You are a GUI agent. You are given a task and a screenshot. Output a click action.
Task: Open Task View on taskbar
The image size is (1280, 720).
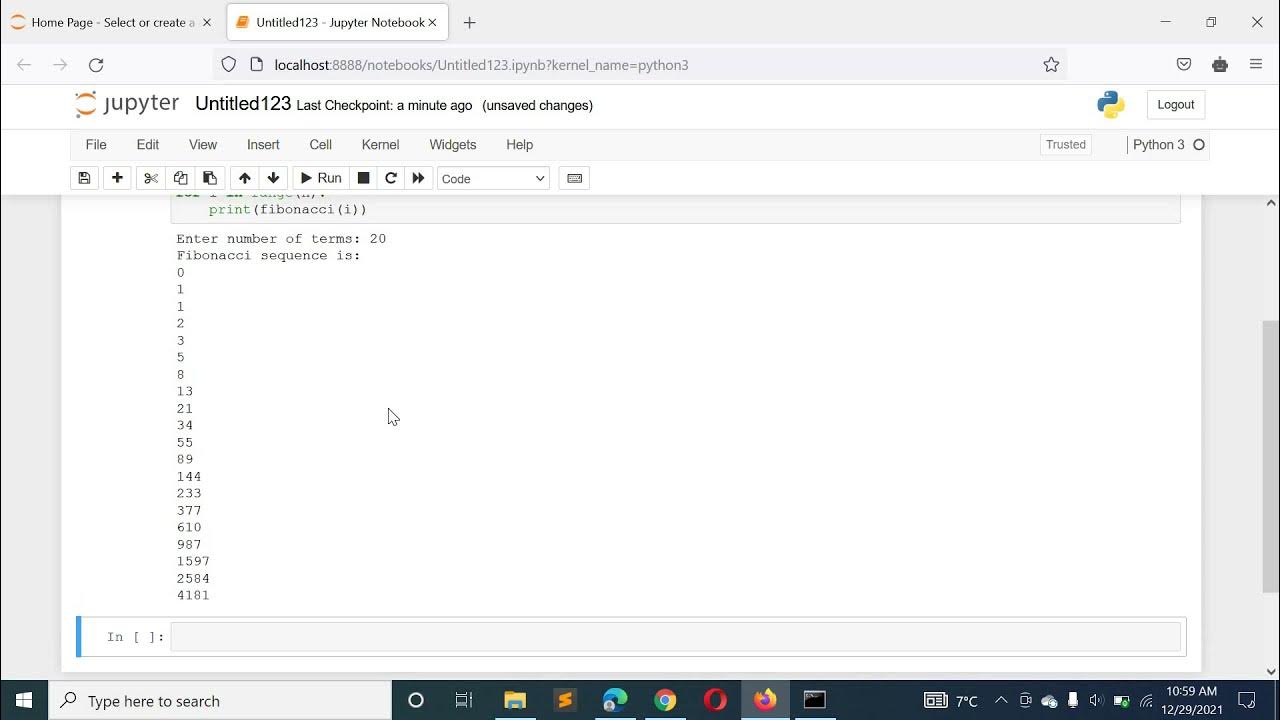pos(464,701)
